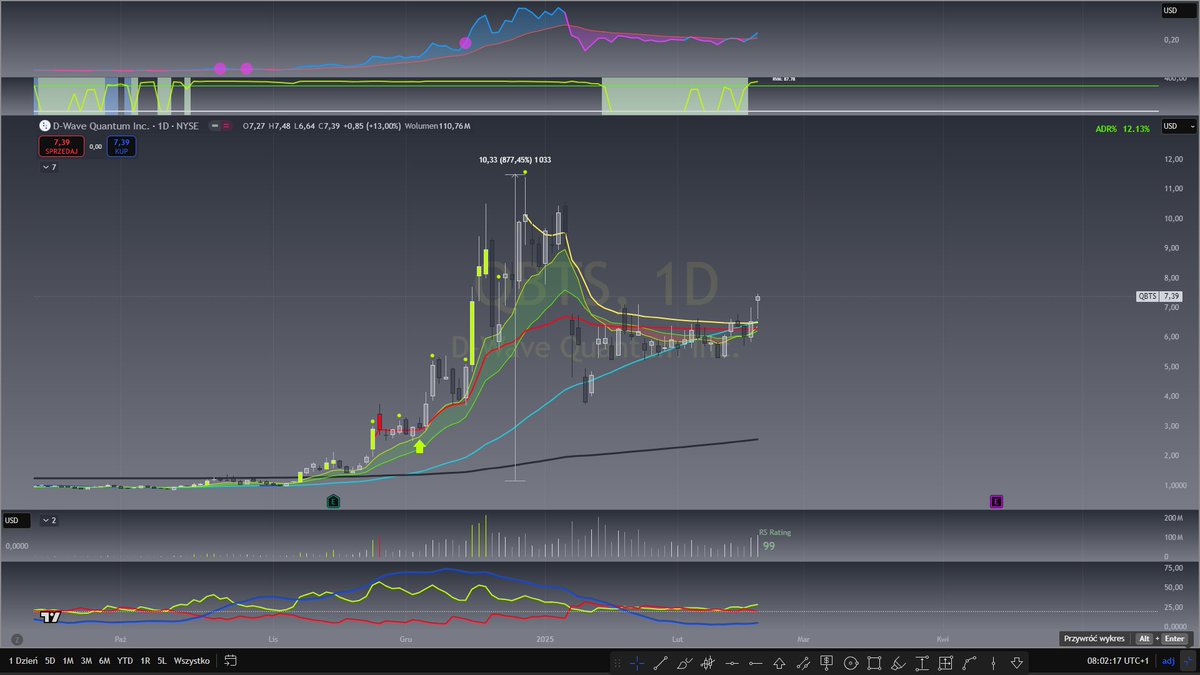Click the Gru month label on time axis

406,638
